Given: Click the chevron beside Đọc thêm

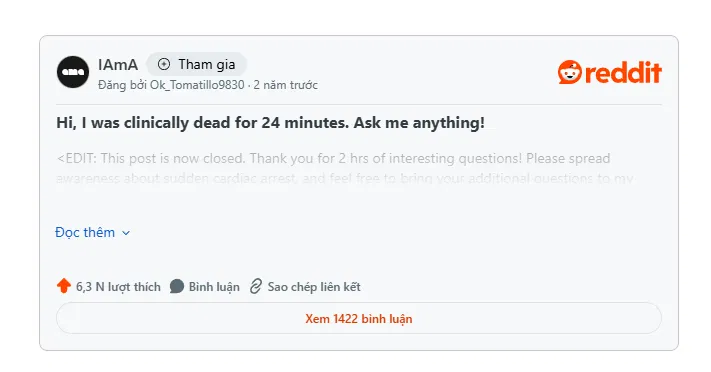Looking at the screenshot, I should [126, 233].
